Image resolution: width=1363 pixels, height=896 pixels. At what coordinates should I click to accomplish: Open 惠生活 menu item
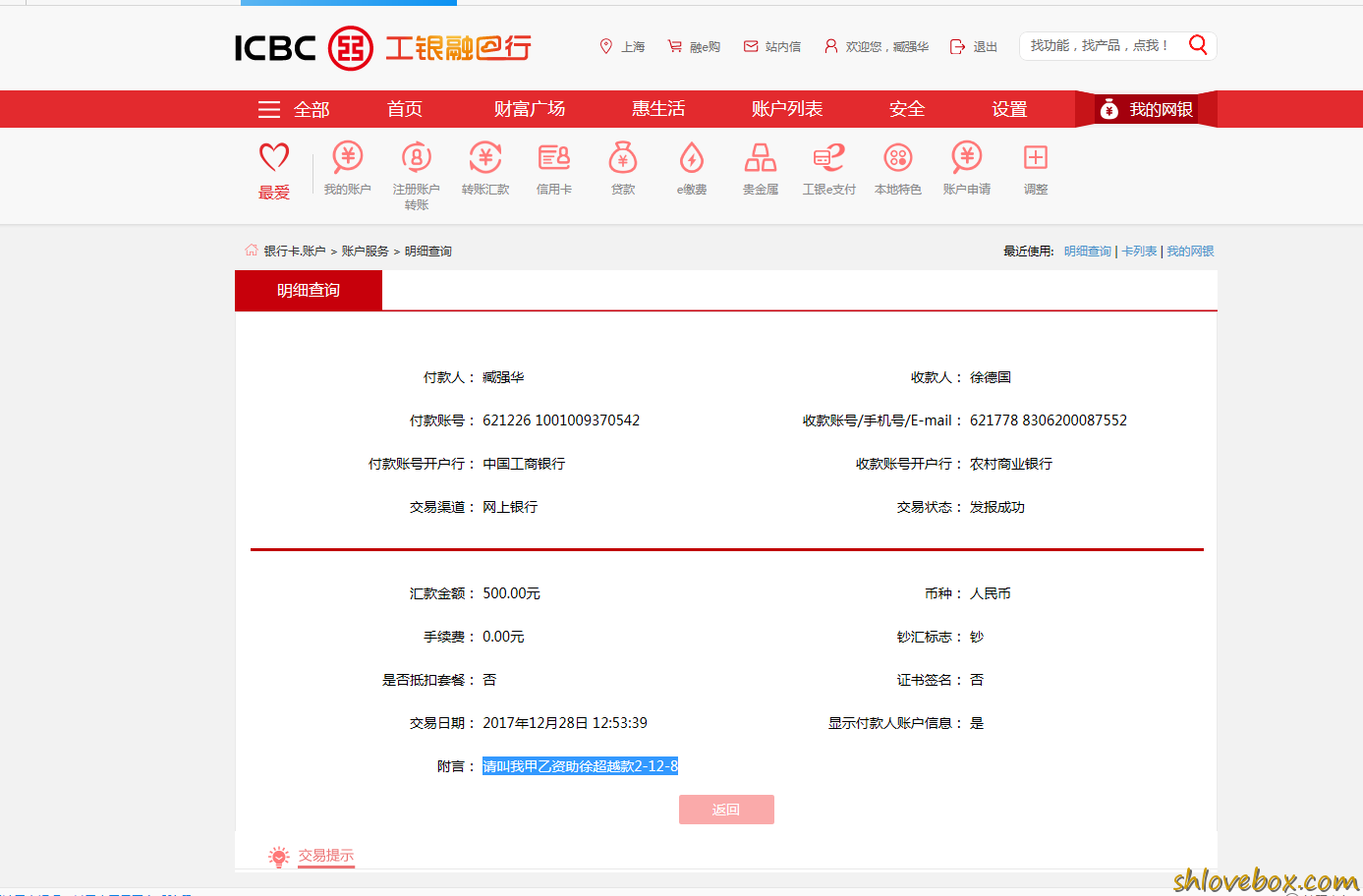pos(658,109)
